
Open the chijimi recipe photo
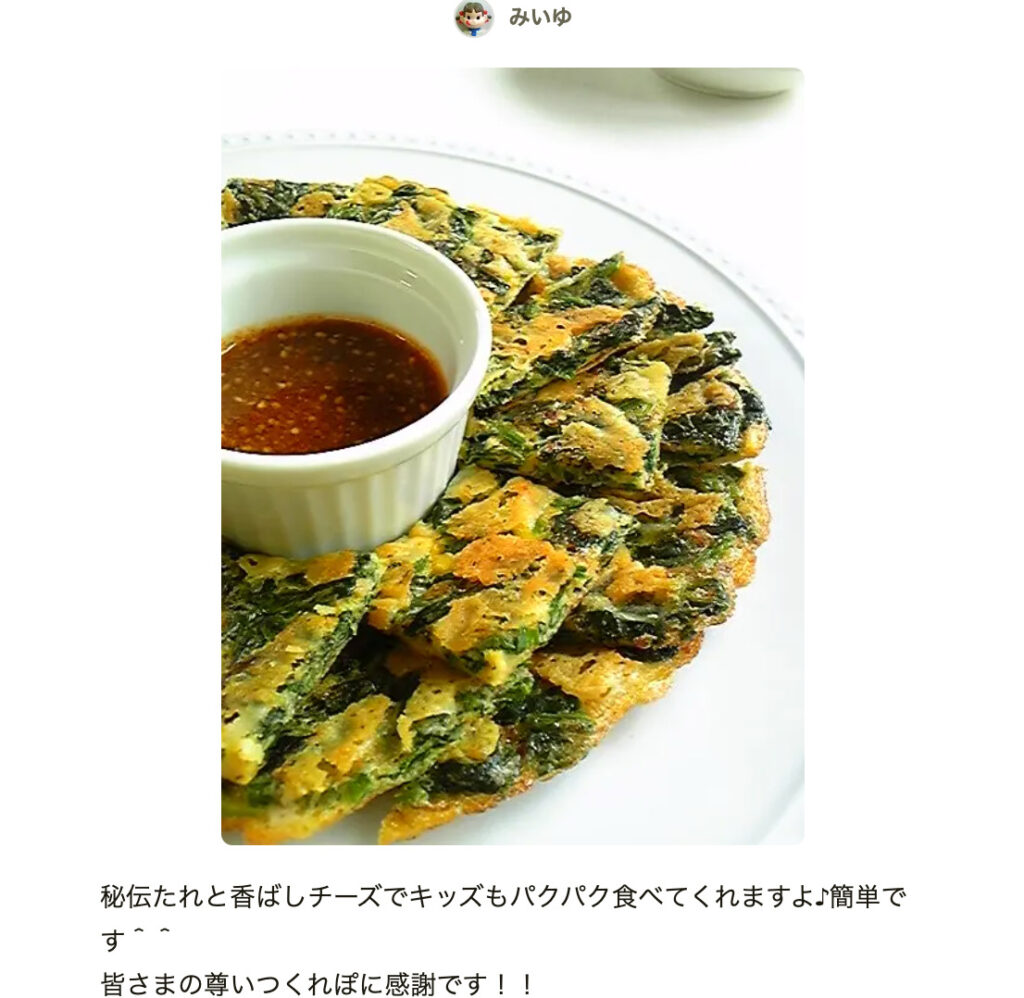pos(513,456)
